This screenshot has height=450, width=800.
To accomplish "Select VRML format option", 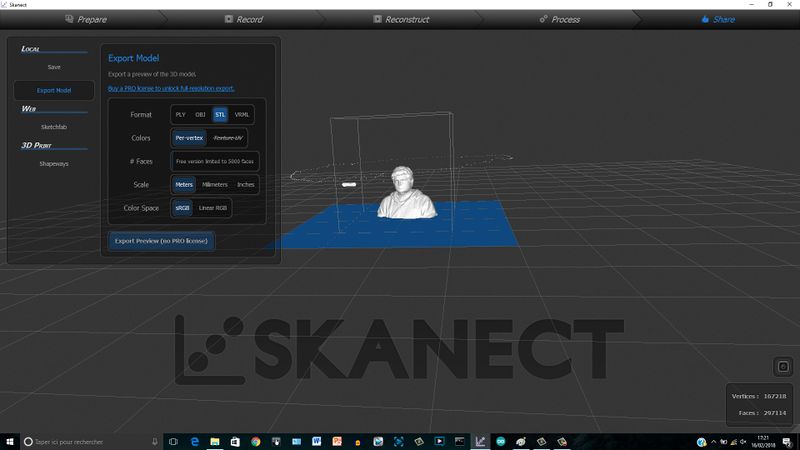I will click(242, 115).
